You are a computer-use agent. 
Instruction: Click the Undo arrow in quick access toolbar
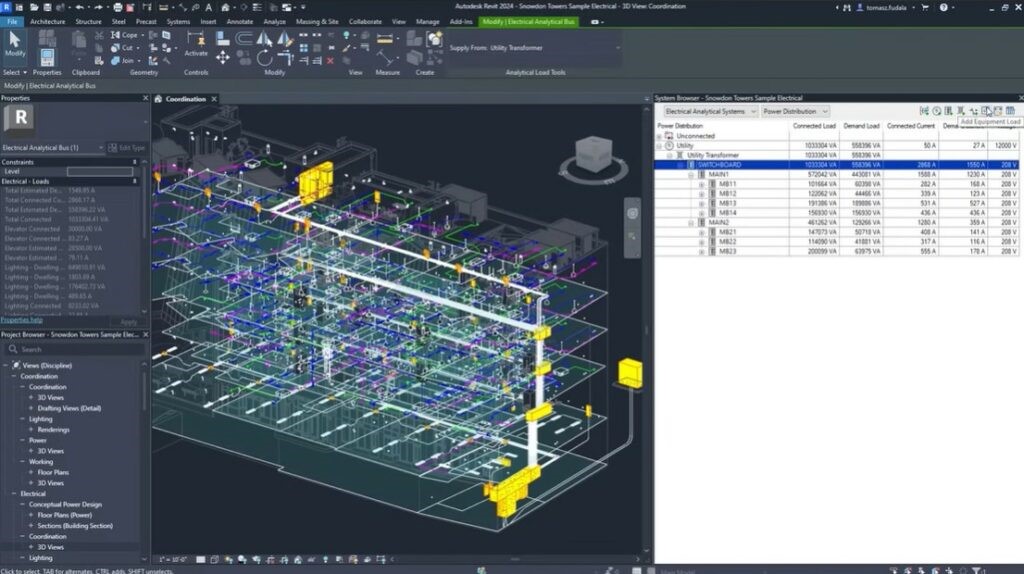80,7
